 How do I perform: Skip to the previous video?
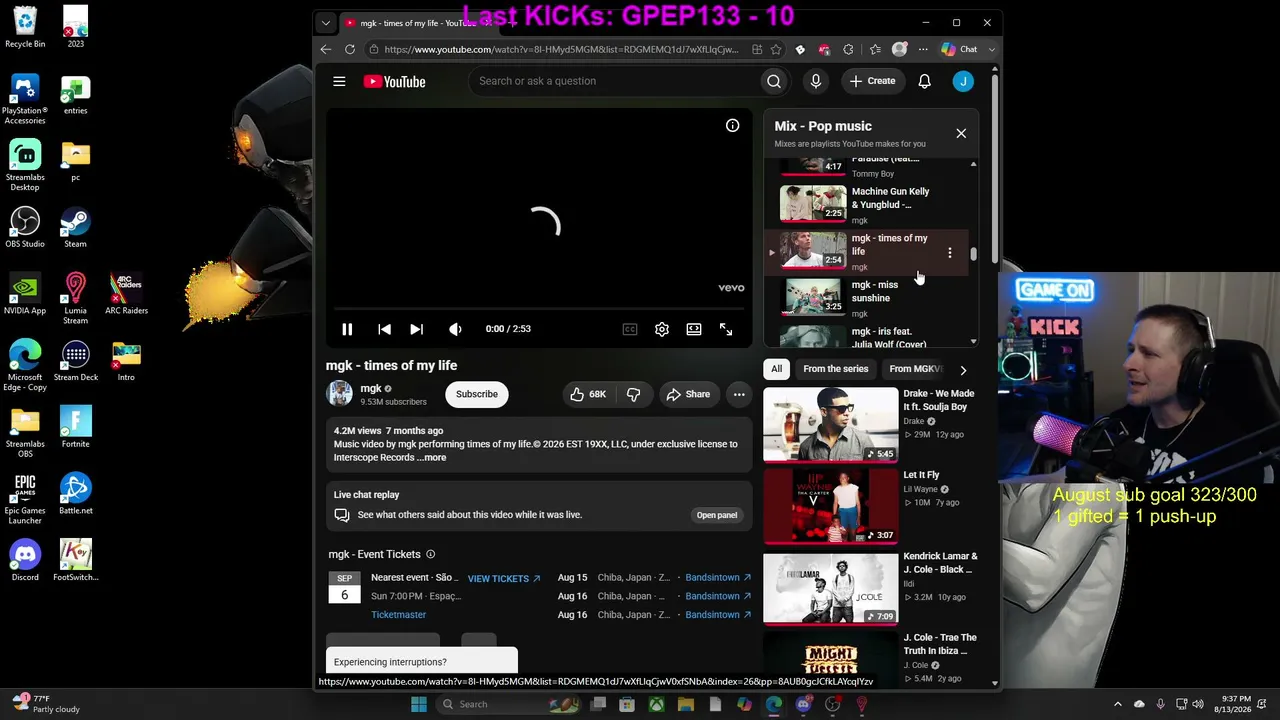click(x=385, y=329)
